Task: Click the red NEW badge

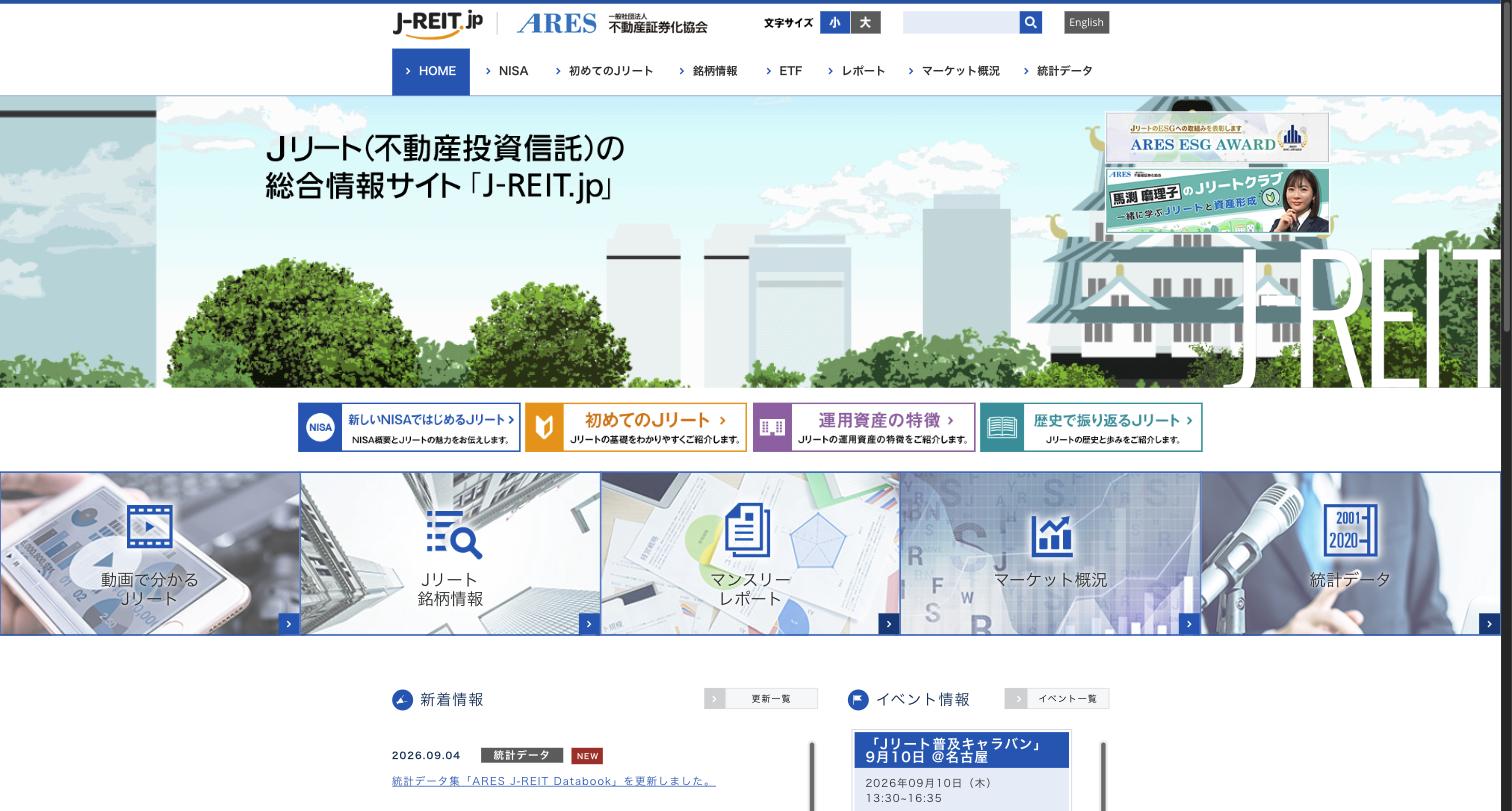Action: 587,756
